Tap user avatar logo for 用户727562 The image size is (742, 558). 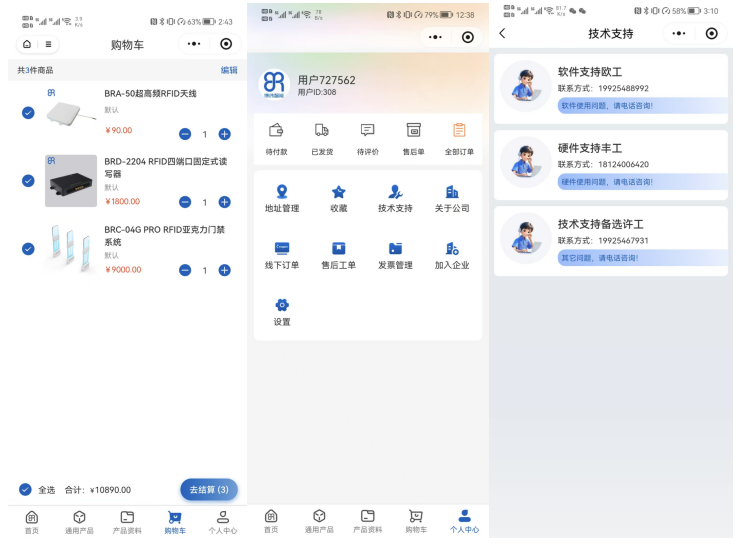[x=274, y=84]
